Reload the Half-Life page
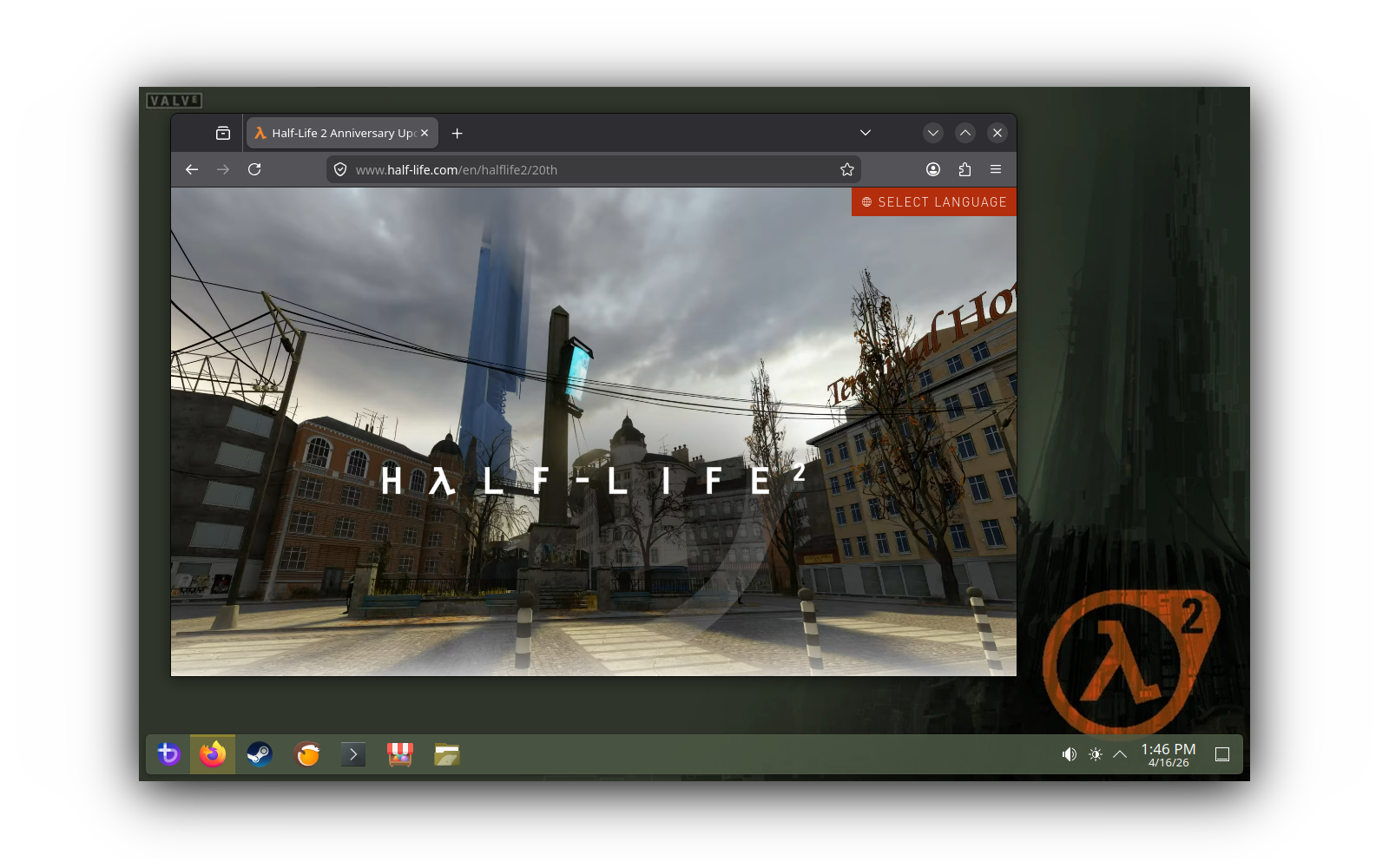Image resolution: width=1389 pixels, height=868 pixels. (x=254, y=169)
